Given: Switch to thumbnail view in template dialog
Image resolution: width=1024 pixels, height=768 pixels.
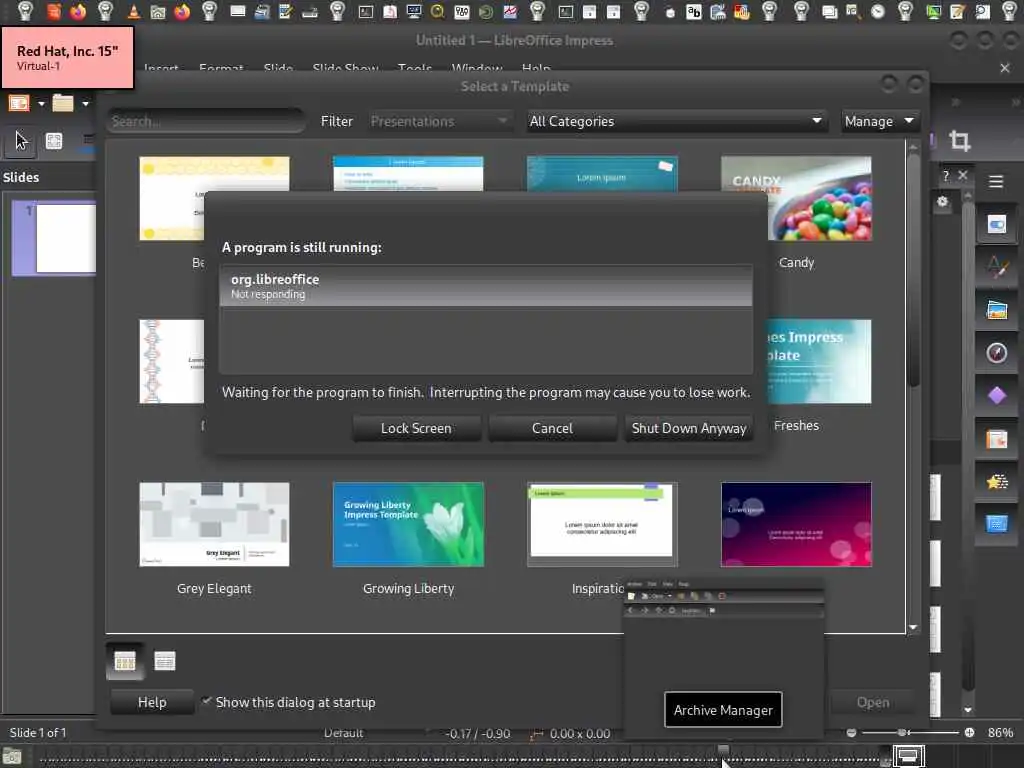Looking at the screenshot, I should click(x=125, y=661).
